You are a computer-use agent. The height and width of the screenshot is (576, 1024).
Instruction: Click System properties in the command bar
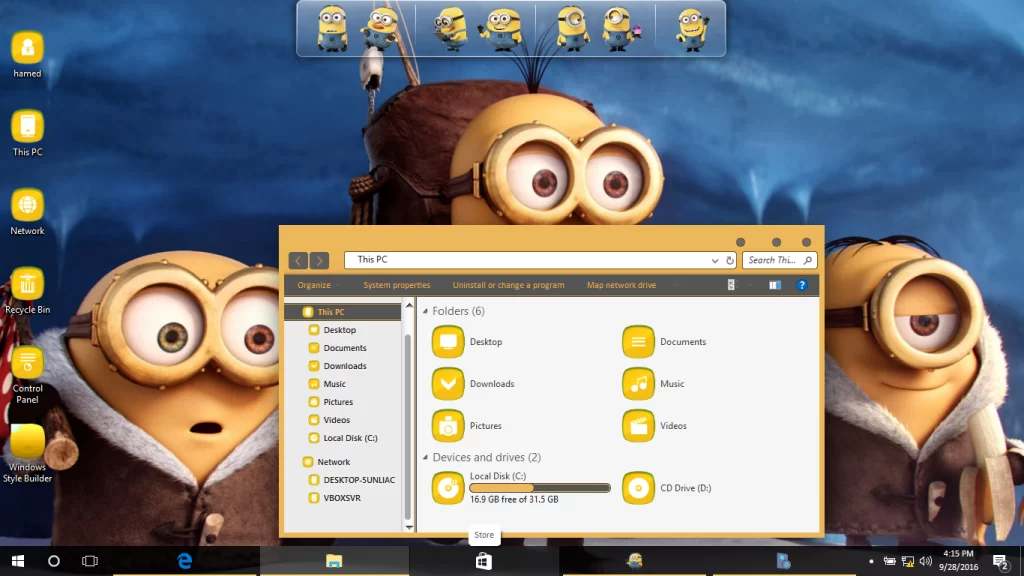click(x=396, y=285)
